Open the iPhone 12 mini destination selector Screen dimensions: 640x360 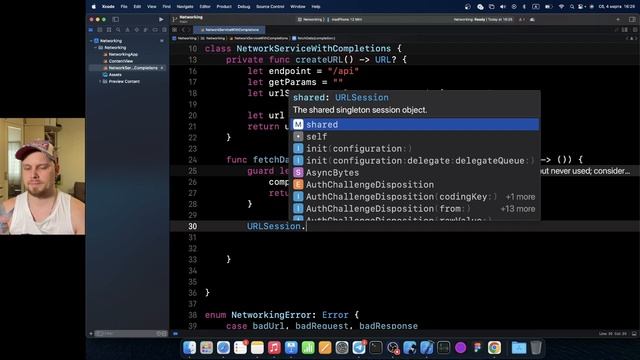(x=346, y=19)
